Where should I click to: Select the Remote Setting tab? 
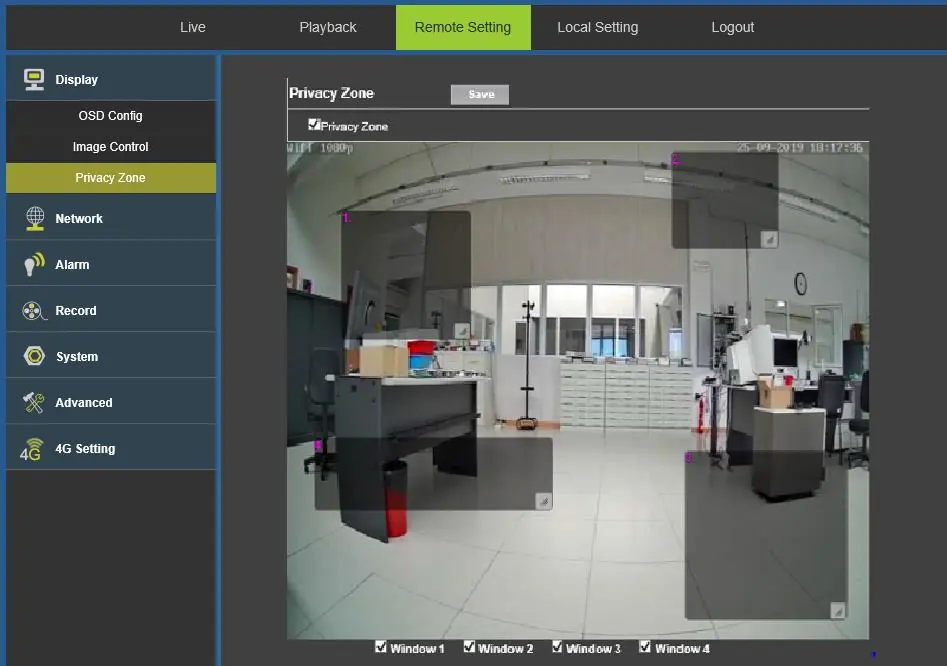(x=463, y=27)
